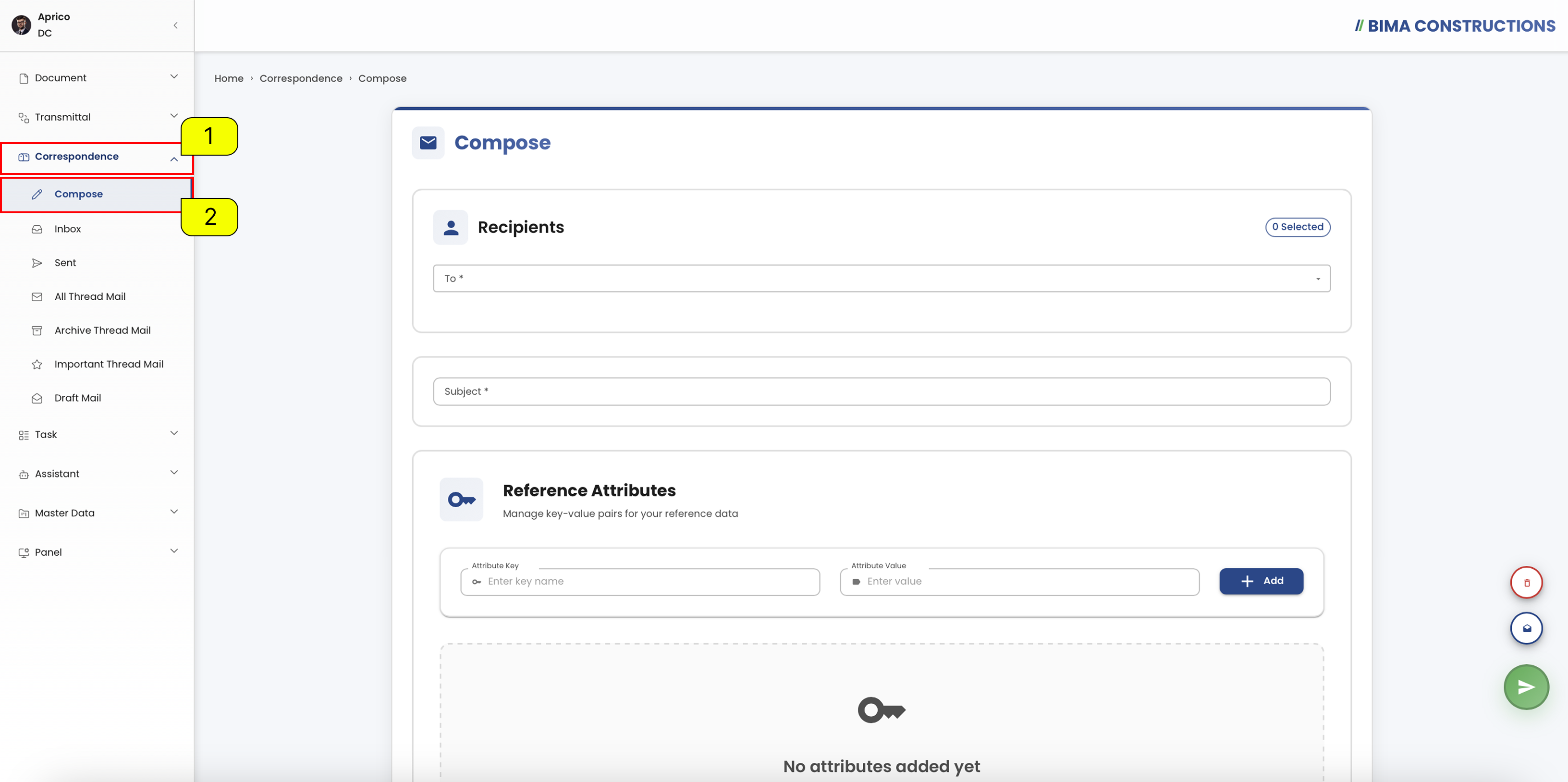1568x782 pixels.
Task: Click the Important Thread Mail star icon
Action: pos(37,364)
